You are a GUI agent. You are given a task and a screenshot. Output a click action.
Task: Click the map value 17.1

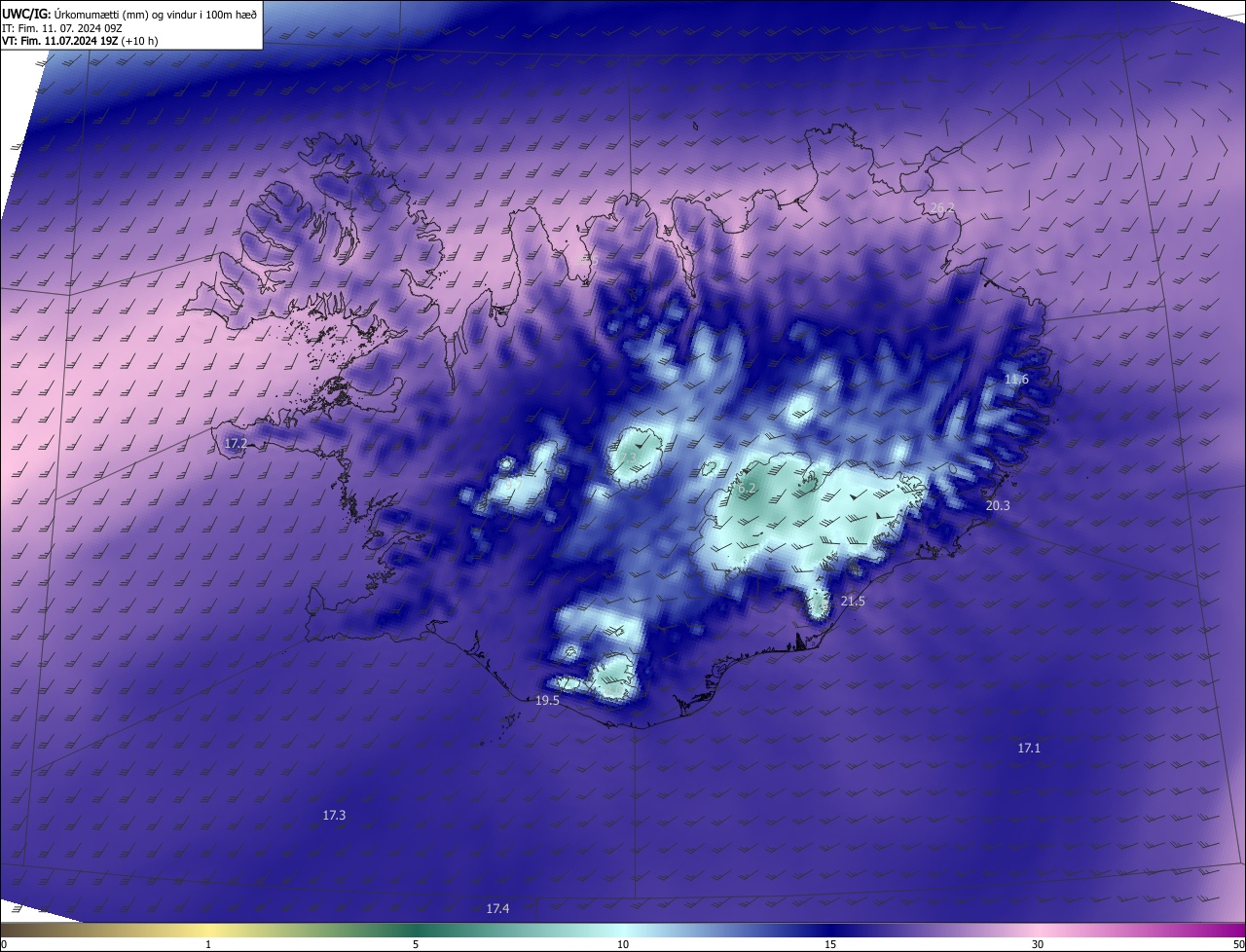(x=1029, y=748)
